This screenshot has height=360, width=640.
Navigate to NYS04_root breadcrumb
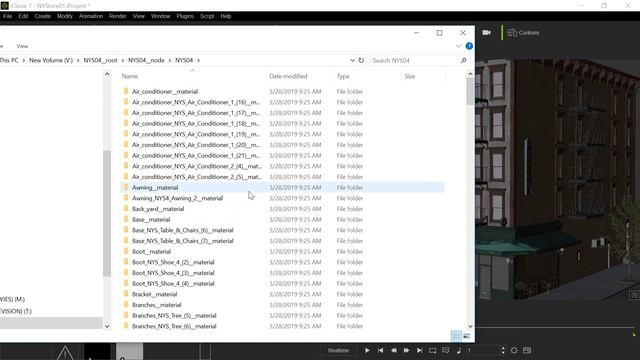[x=100, y=60]
